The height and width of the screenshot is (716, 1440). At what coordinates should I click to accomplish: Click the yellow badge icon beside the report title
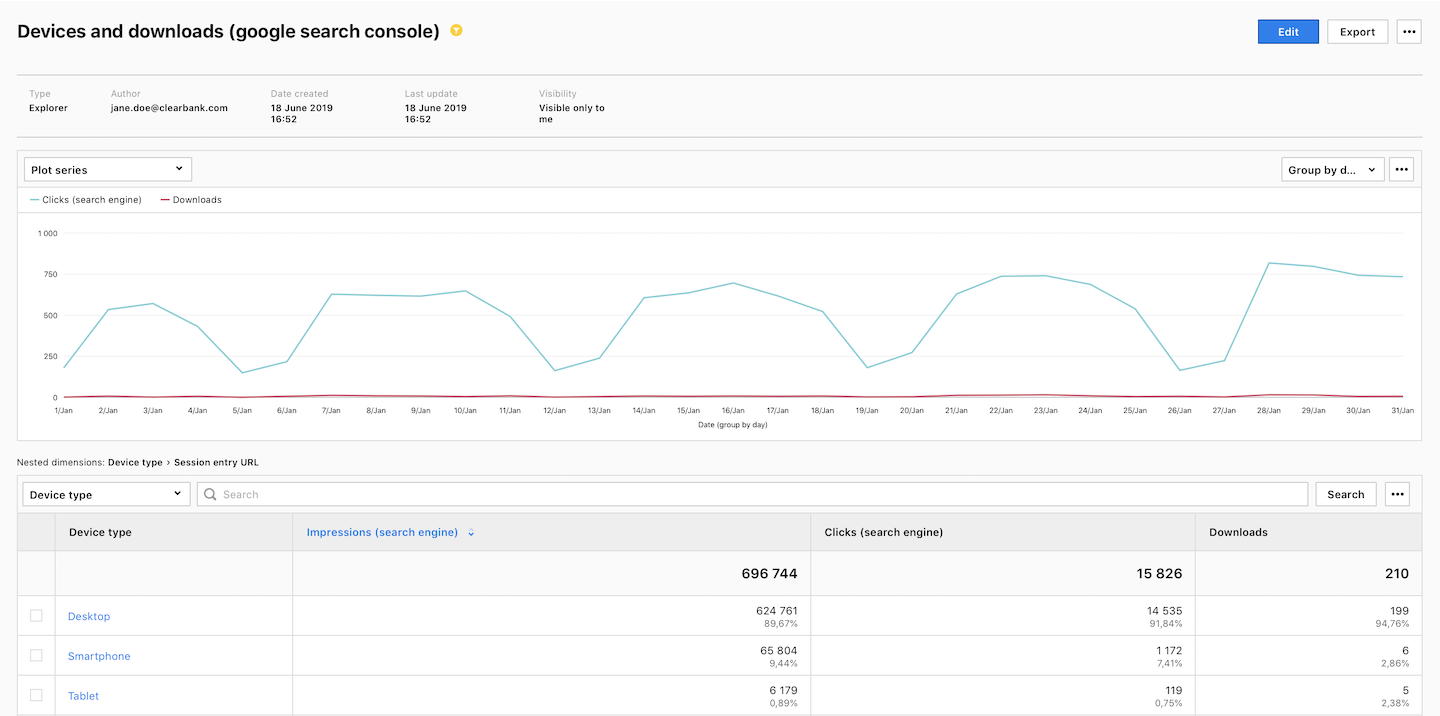pos(456,31)
